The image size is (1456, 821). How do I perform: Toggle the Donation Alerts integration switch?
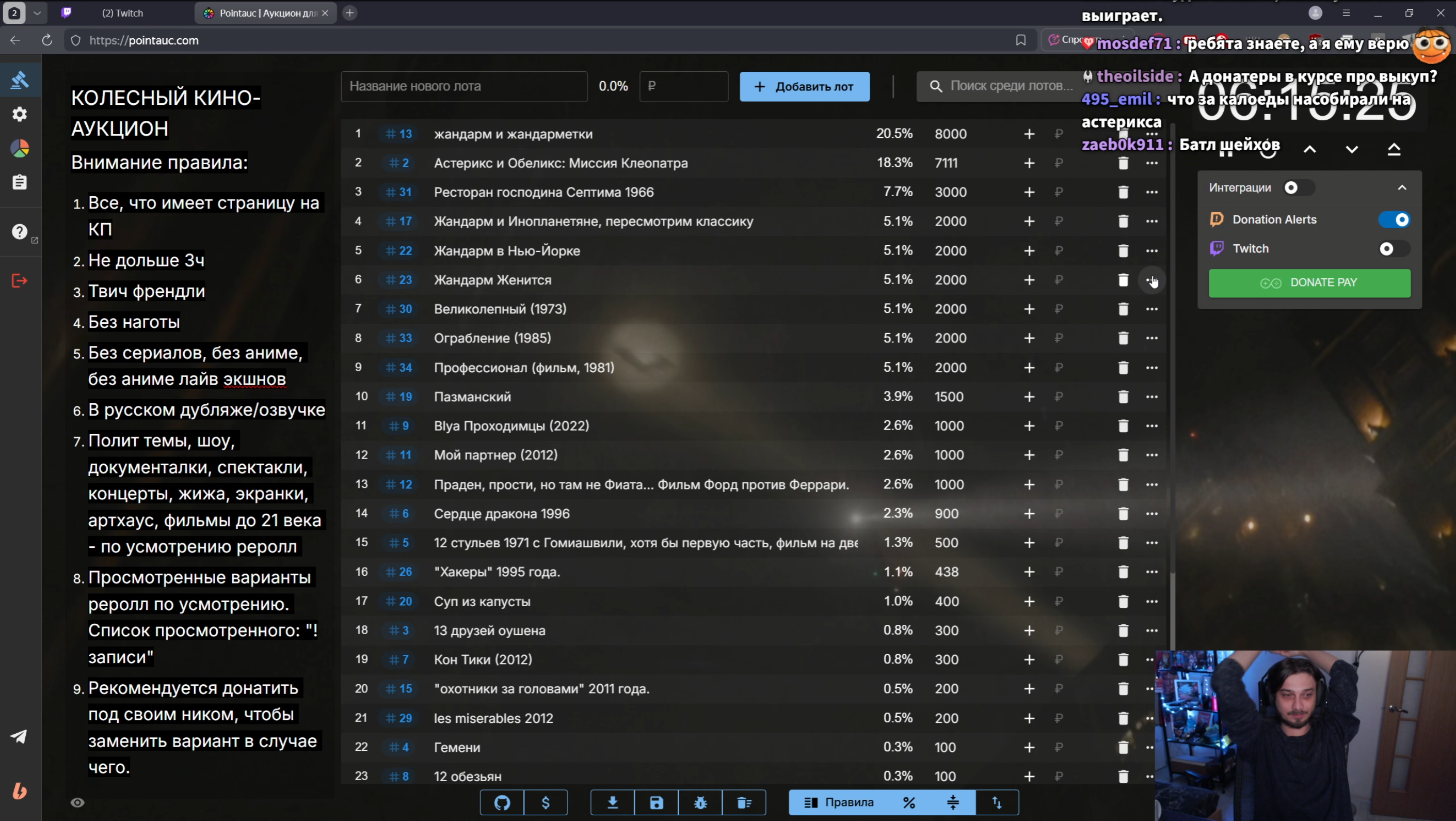click(1394, 219)
